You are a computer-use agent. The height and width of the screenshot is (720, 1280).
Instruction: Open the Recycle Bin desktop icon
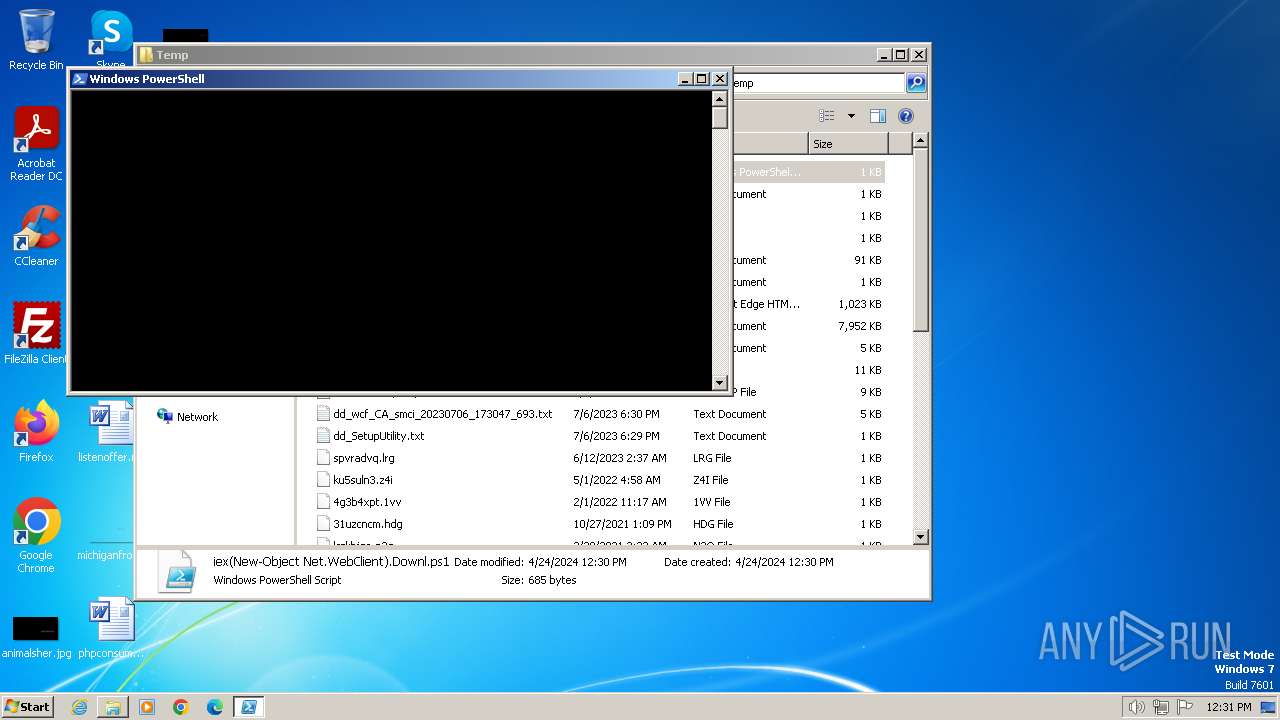36,40
